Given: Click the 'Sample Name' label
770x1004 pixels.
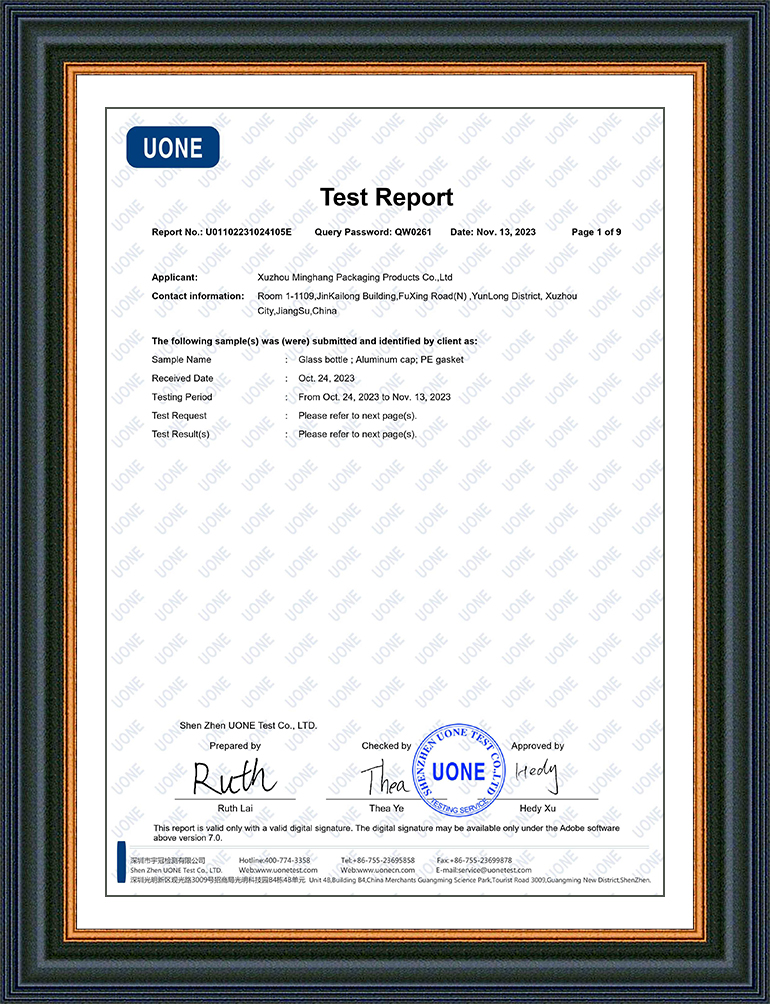Looking at the screenshot, I should (181, 360).
